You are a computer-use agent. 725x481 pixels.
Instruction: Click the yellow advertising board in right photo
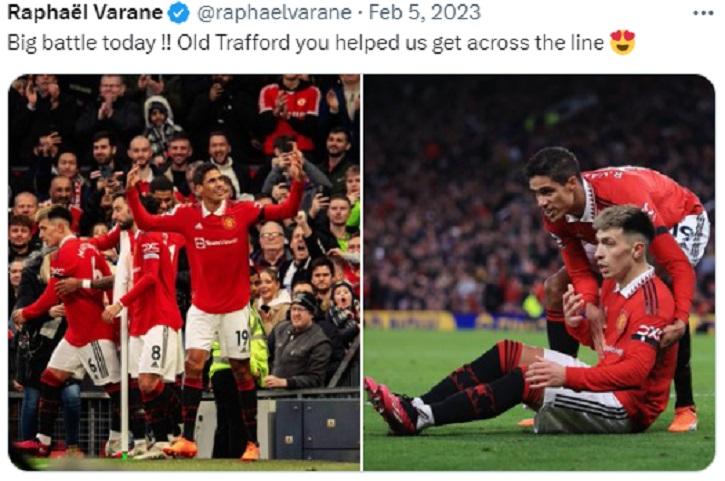coord(411,321)
